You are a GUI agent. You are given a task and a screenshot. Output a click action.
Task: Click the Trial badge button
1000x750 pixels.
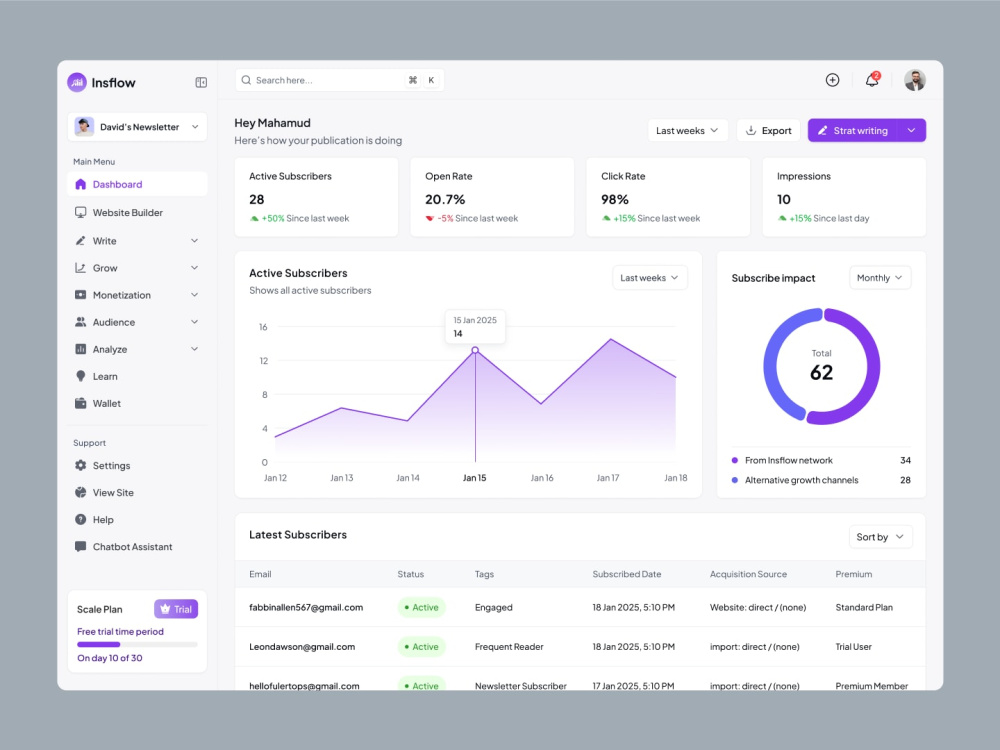[x=176, y=609]
